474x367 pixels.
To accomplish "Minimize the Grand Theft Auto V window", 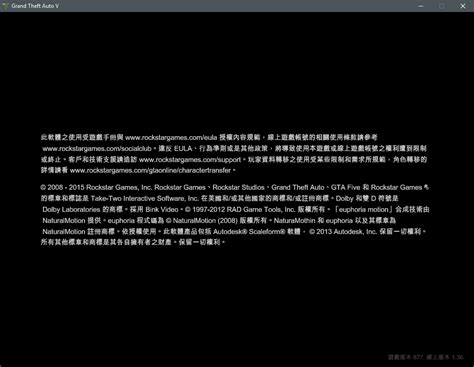I will coord(421,6).
